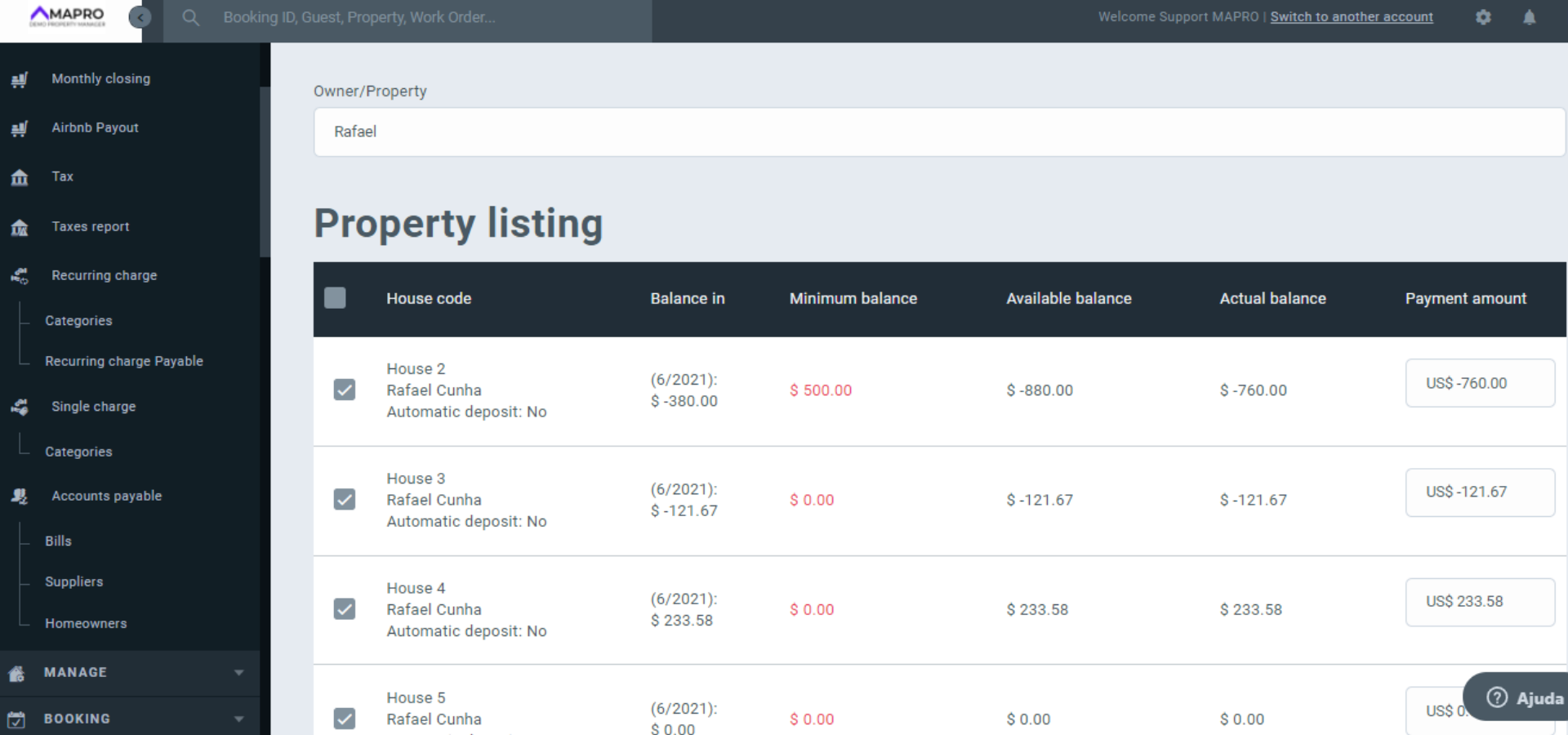Open the notifications bell

(1529, 17)
